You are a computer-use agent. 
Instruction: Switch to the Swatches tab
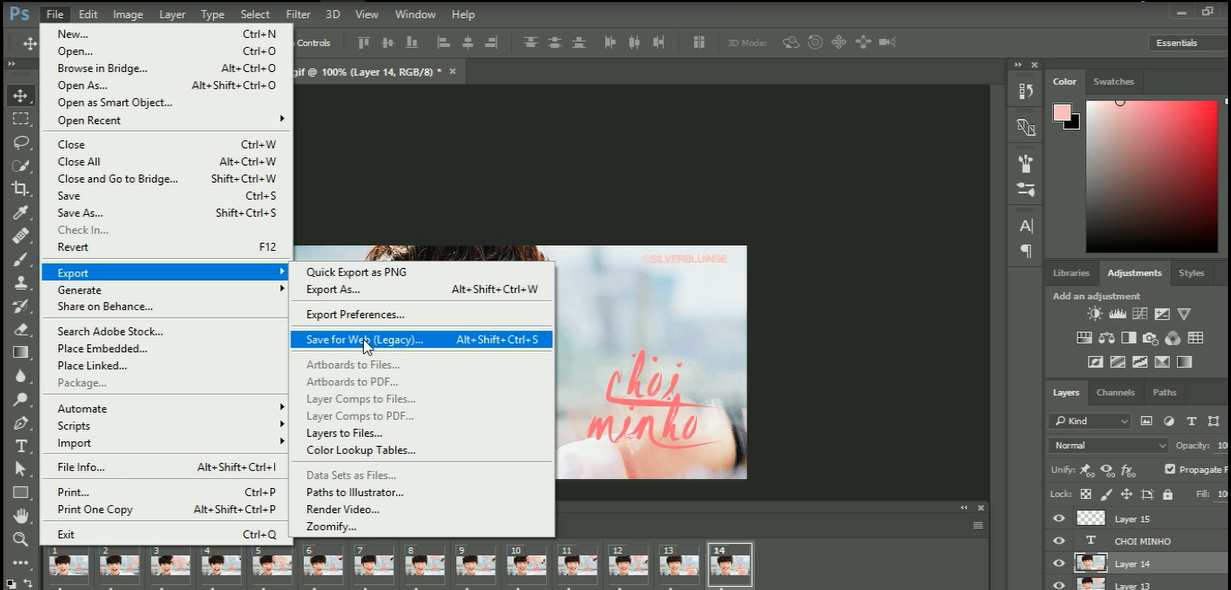(x=1113, y=82)
